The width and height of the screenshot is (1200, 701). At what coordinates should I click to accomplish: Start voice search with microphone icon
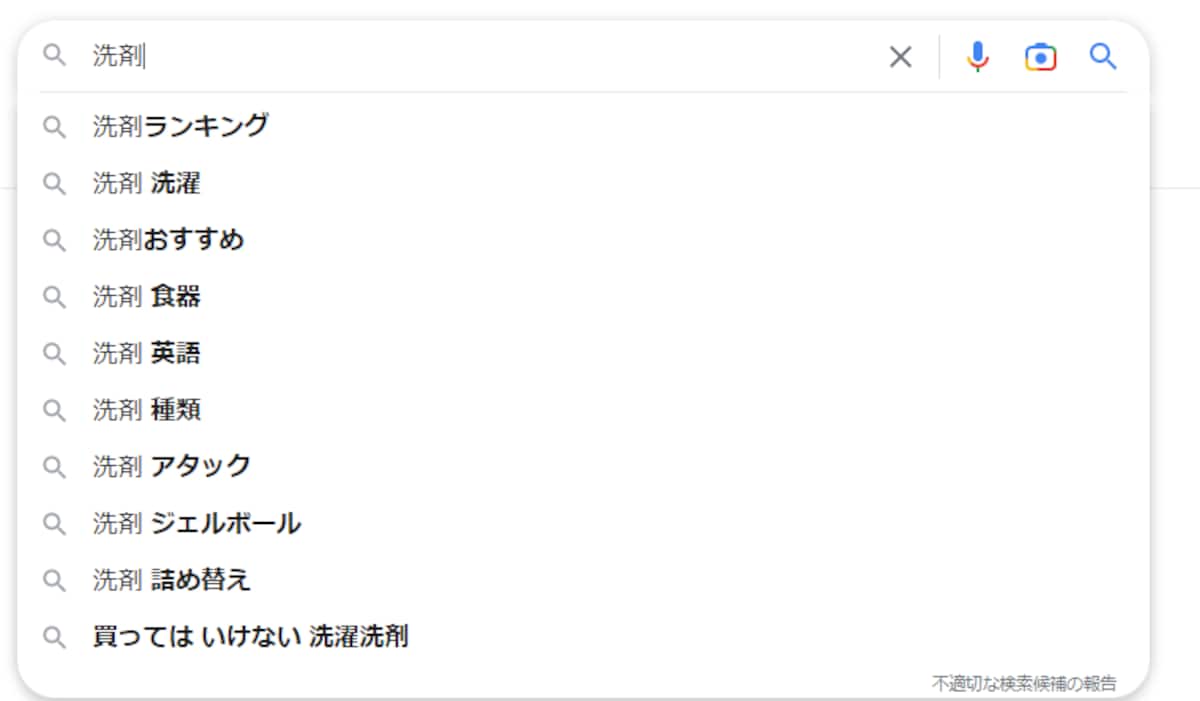(977, 57)
